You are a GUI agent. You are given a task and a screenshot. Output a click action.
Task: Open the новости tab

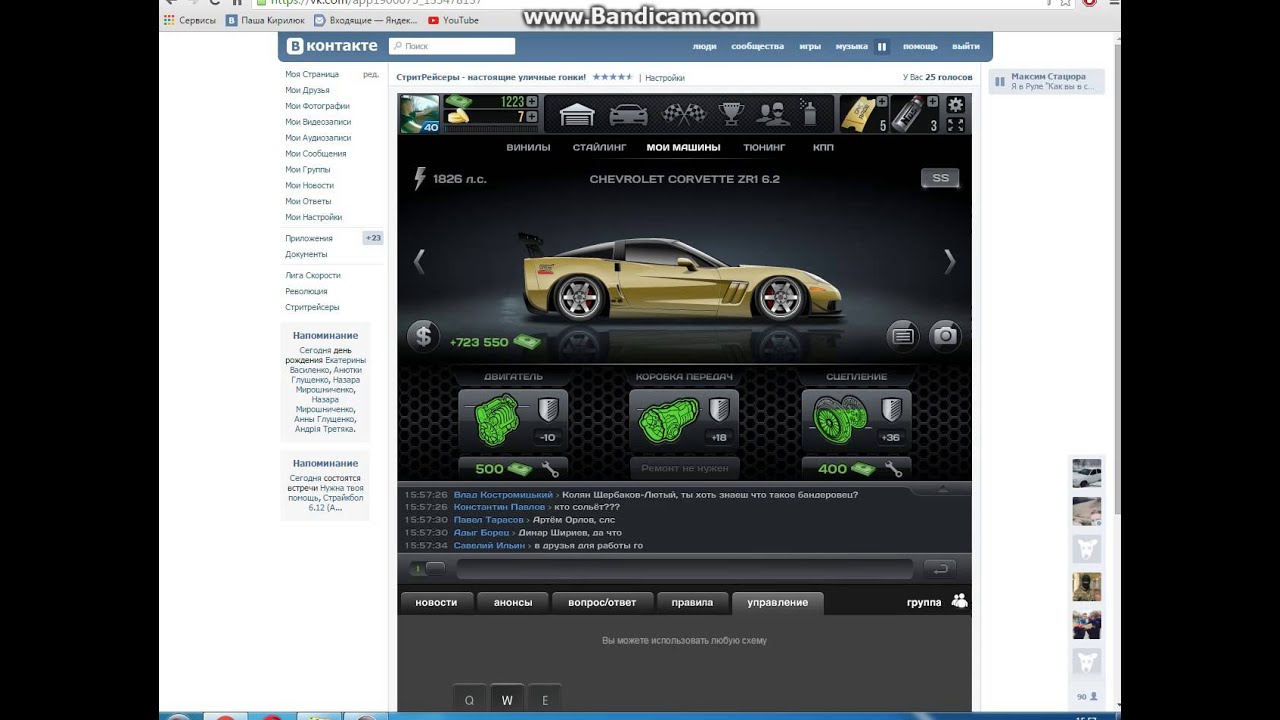(436, 602)
